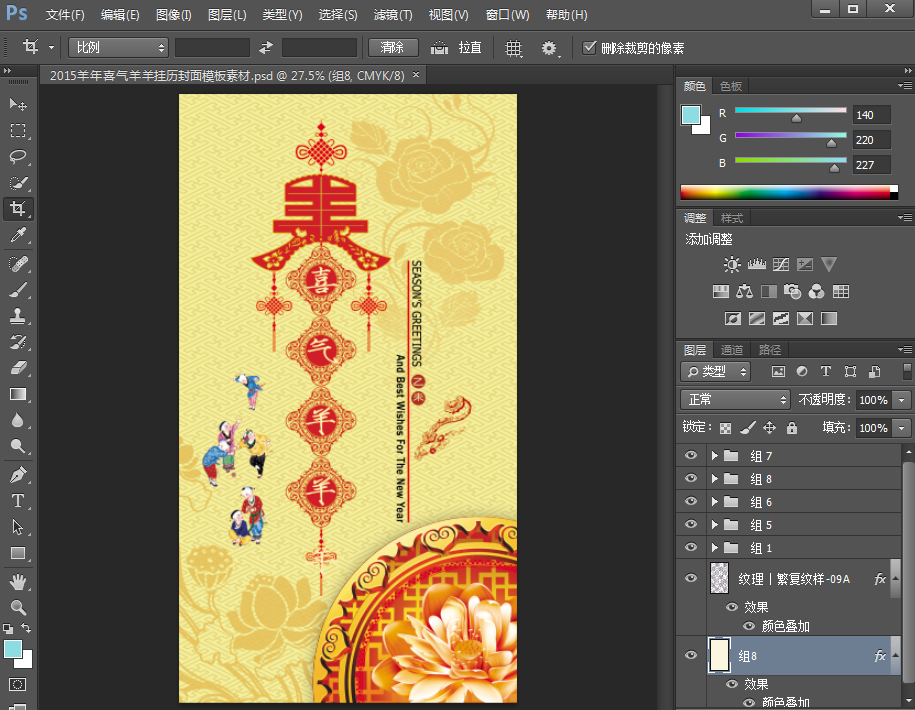Screen dimensions: 915x710
Task: Expand the 组 1 layer group
Action: [715, 548]
